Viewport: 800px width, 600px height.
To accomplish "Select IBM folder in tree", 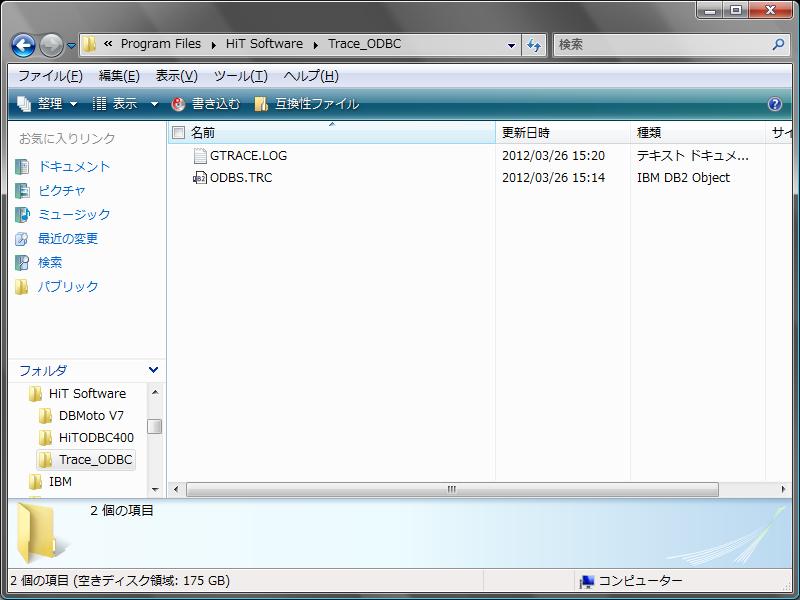I will [60, 481].
